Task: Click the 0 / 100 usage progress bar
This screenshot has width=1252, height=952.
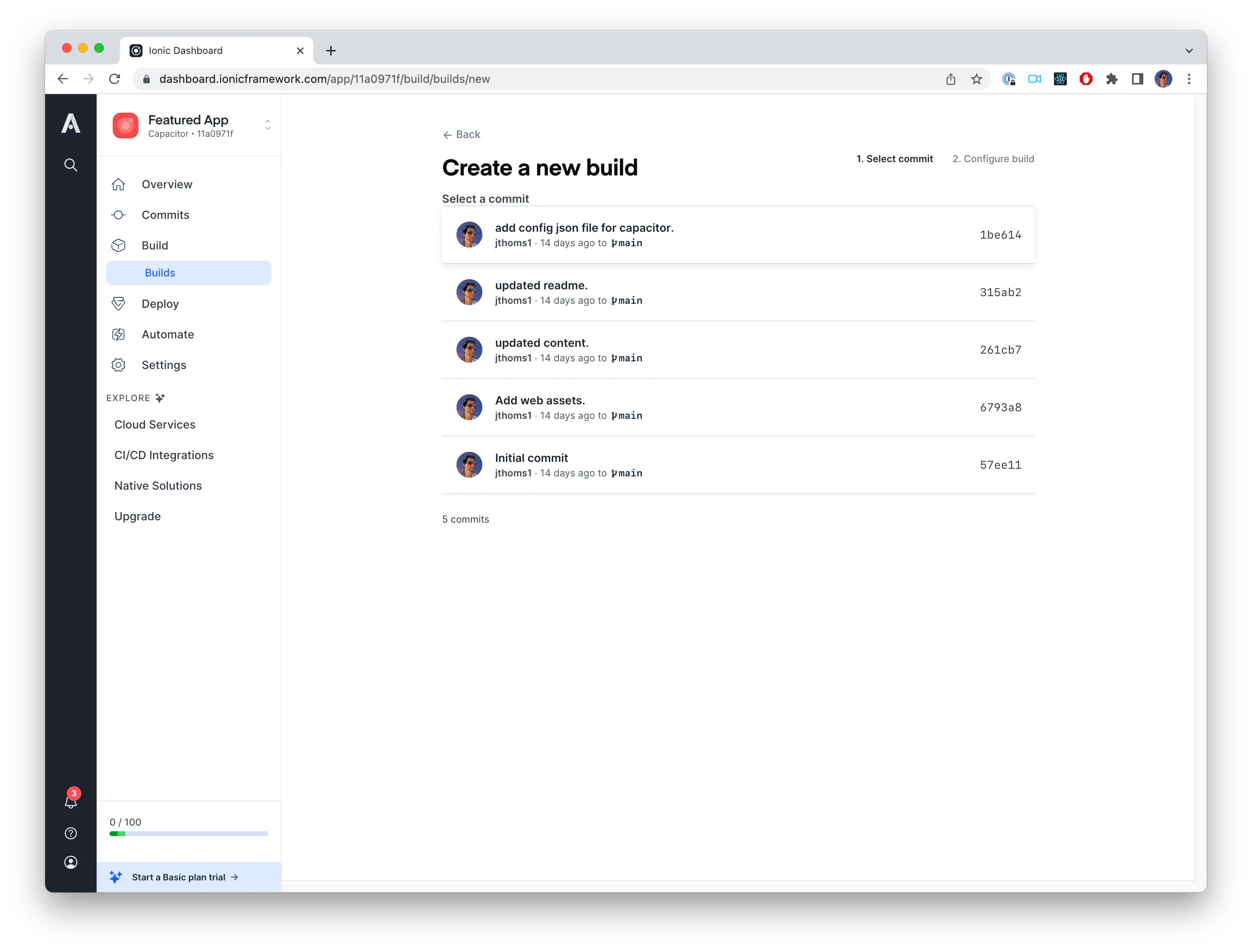Action: coord(188,834)
